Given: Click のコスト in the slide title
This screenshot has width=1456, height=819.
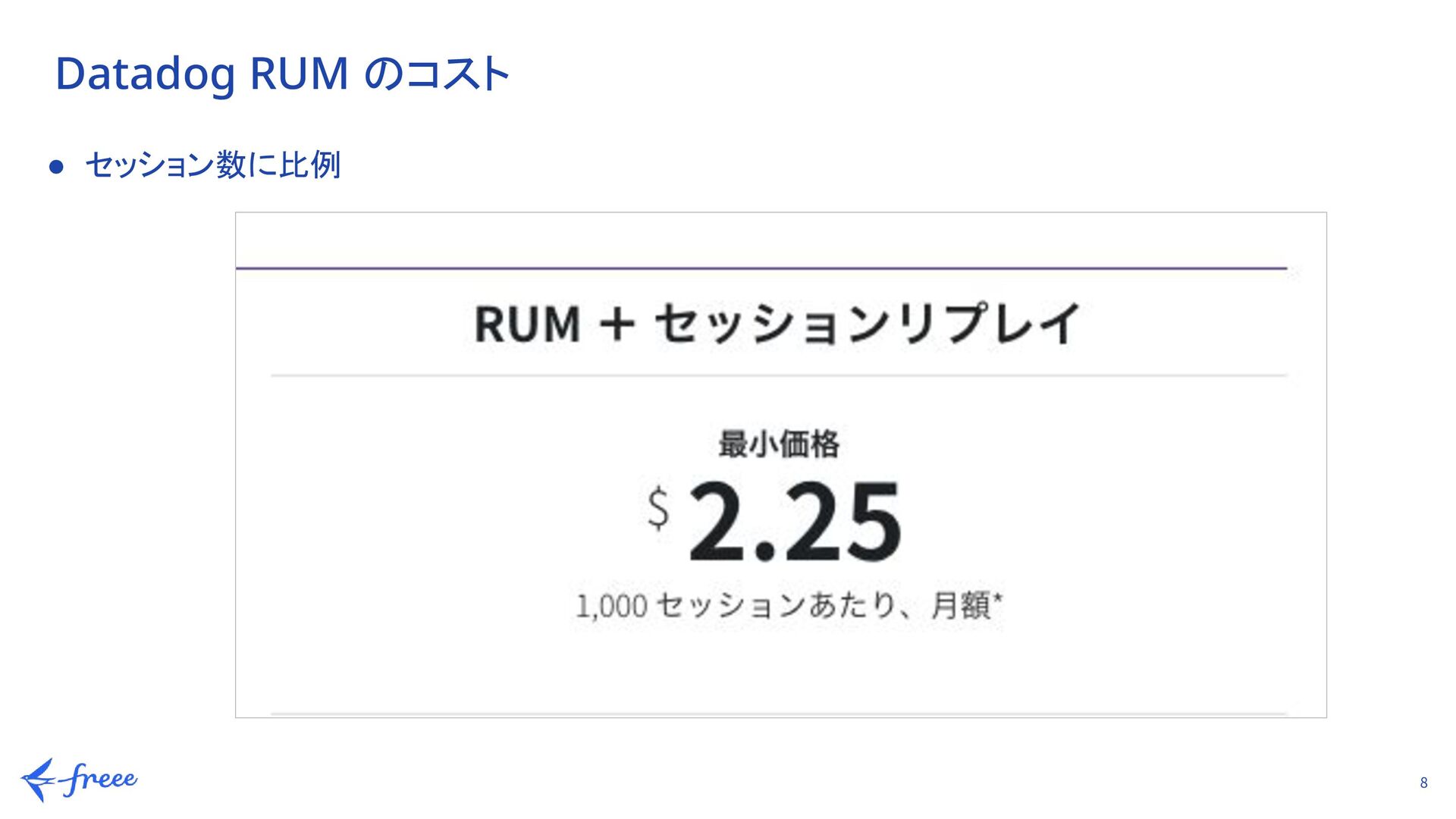Looking at the screenshot, I should (437, 74).
